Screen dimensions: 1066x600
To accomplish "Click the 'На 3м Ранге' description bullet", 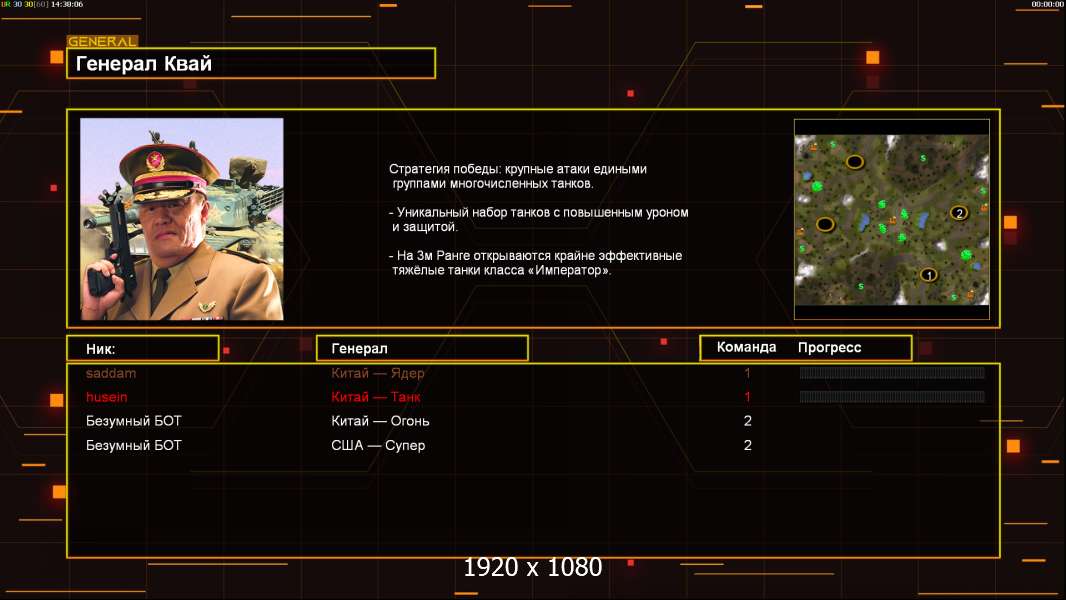I will [536, 262].
